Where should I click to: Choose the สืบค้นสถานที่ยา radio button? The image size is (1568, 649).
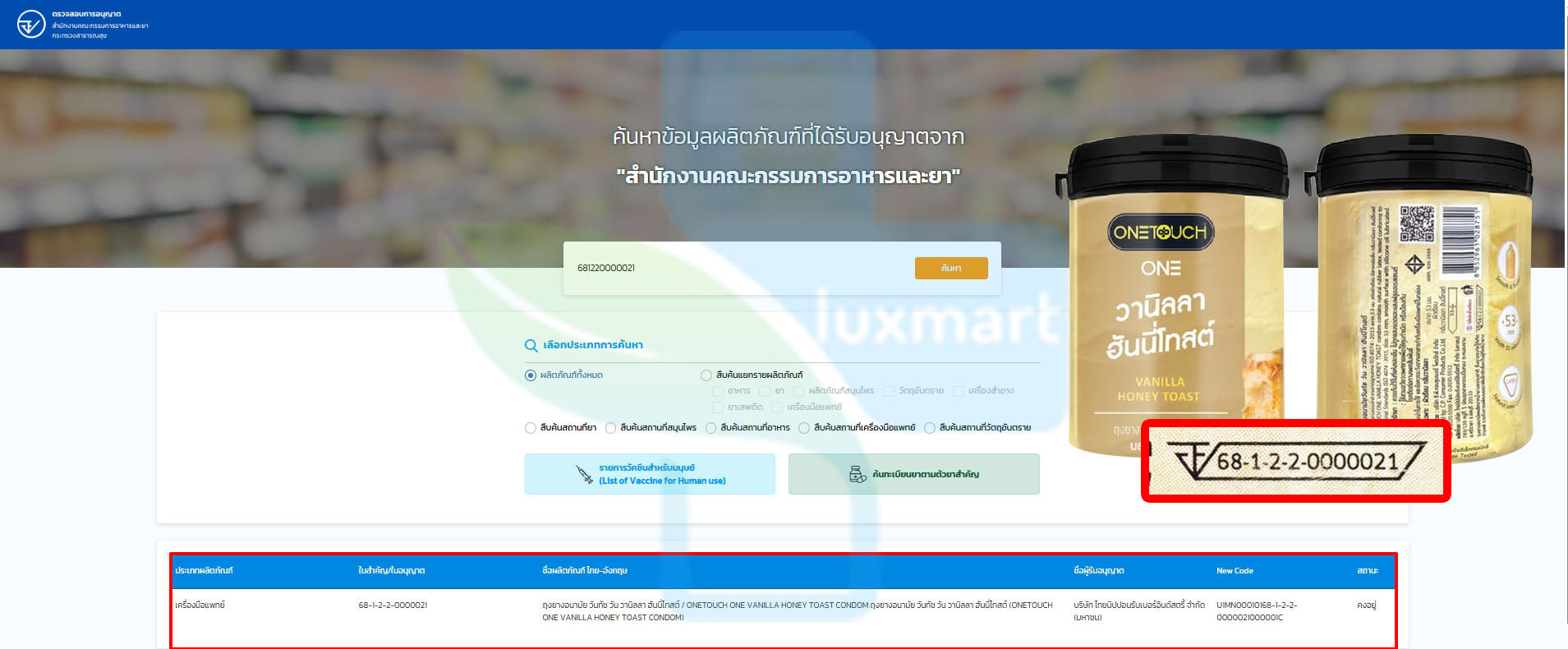[531, 428]
